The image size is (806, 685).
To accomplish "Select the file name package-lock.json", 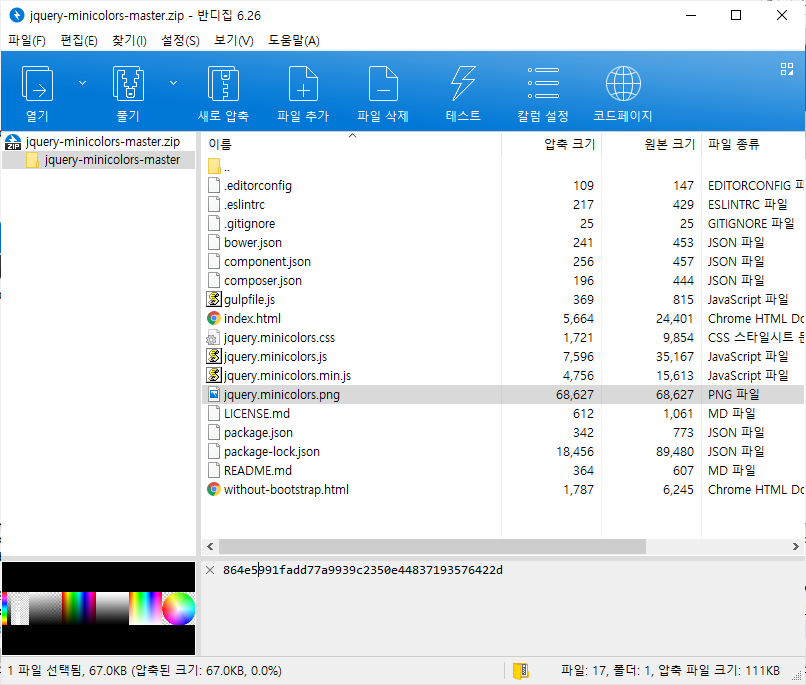I will (x=272, y=452).
